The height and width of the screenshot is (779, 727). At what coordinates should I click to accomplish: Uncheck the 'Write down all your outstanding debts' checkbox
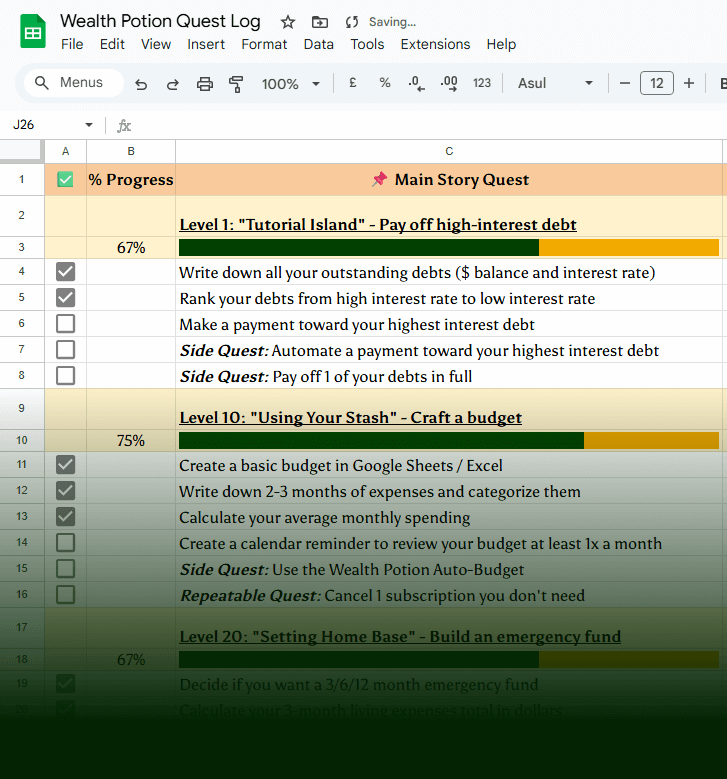pyautogui.click(x=65, y=272)
